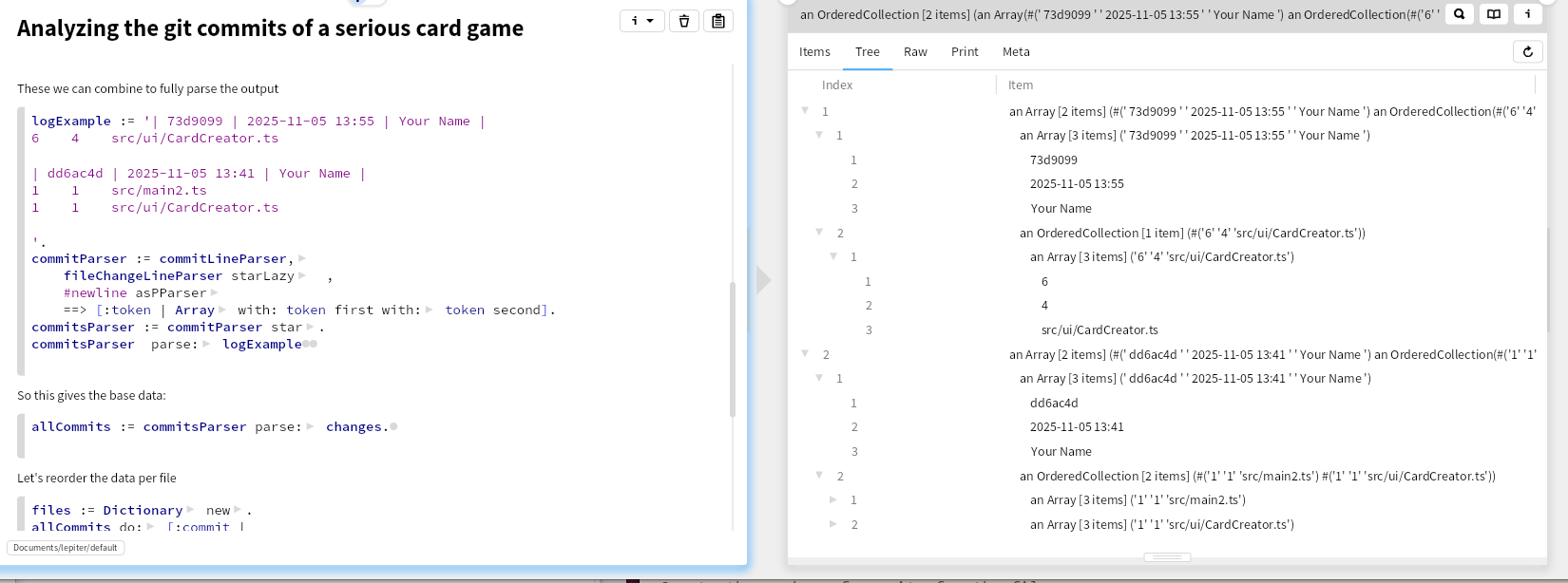Click the search magnifier in the inspector header
Screen dimensions: 1568x583
point(1460,14)
